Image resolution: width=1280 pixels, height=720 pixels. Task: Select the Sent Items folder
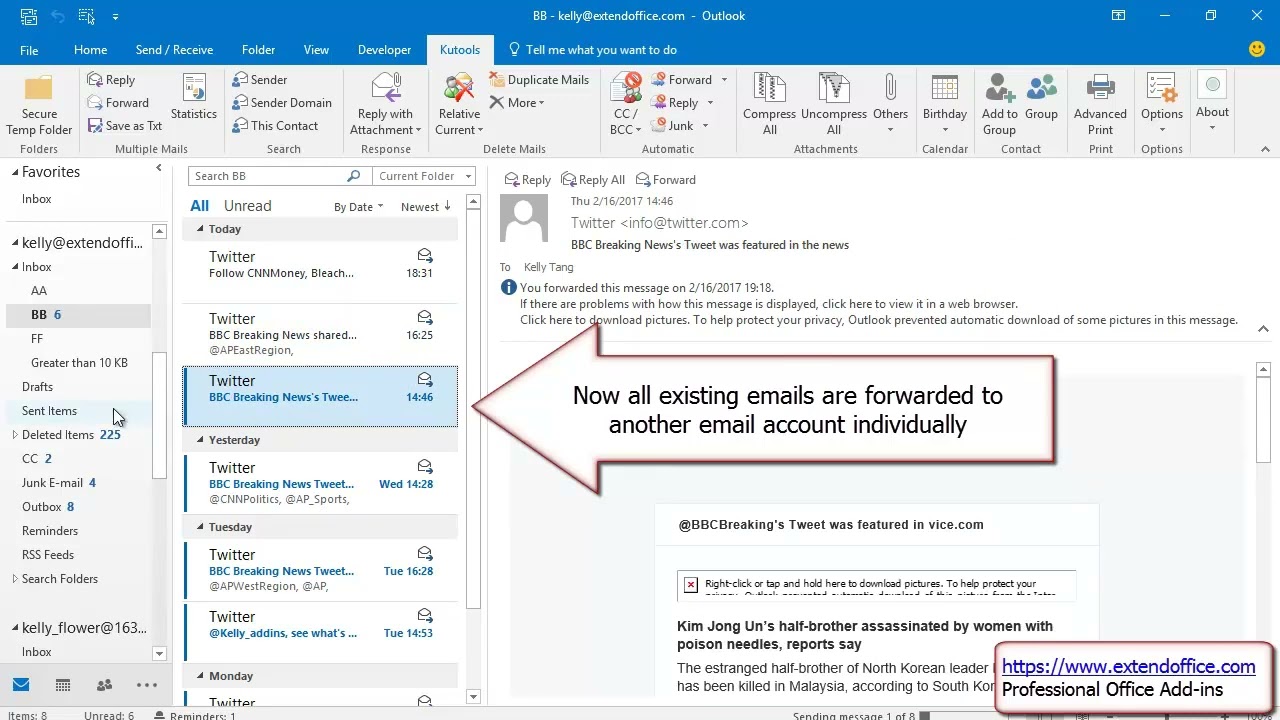(78, 411)
